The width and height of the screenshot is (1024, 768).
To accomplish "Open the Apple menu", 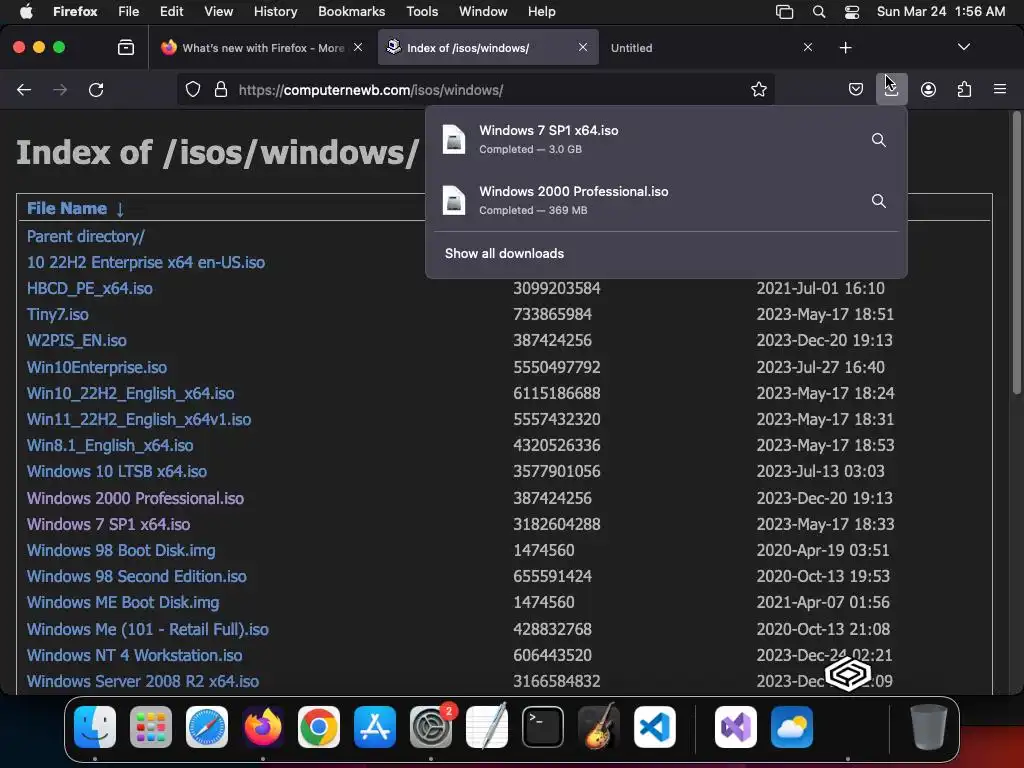I will (x=26, y=12).
